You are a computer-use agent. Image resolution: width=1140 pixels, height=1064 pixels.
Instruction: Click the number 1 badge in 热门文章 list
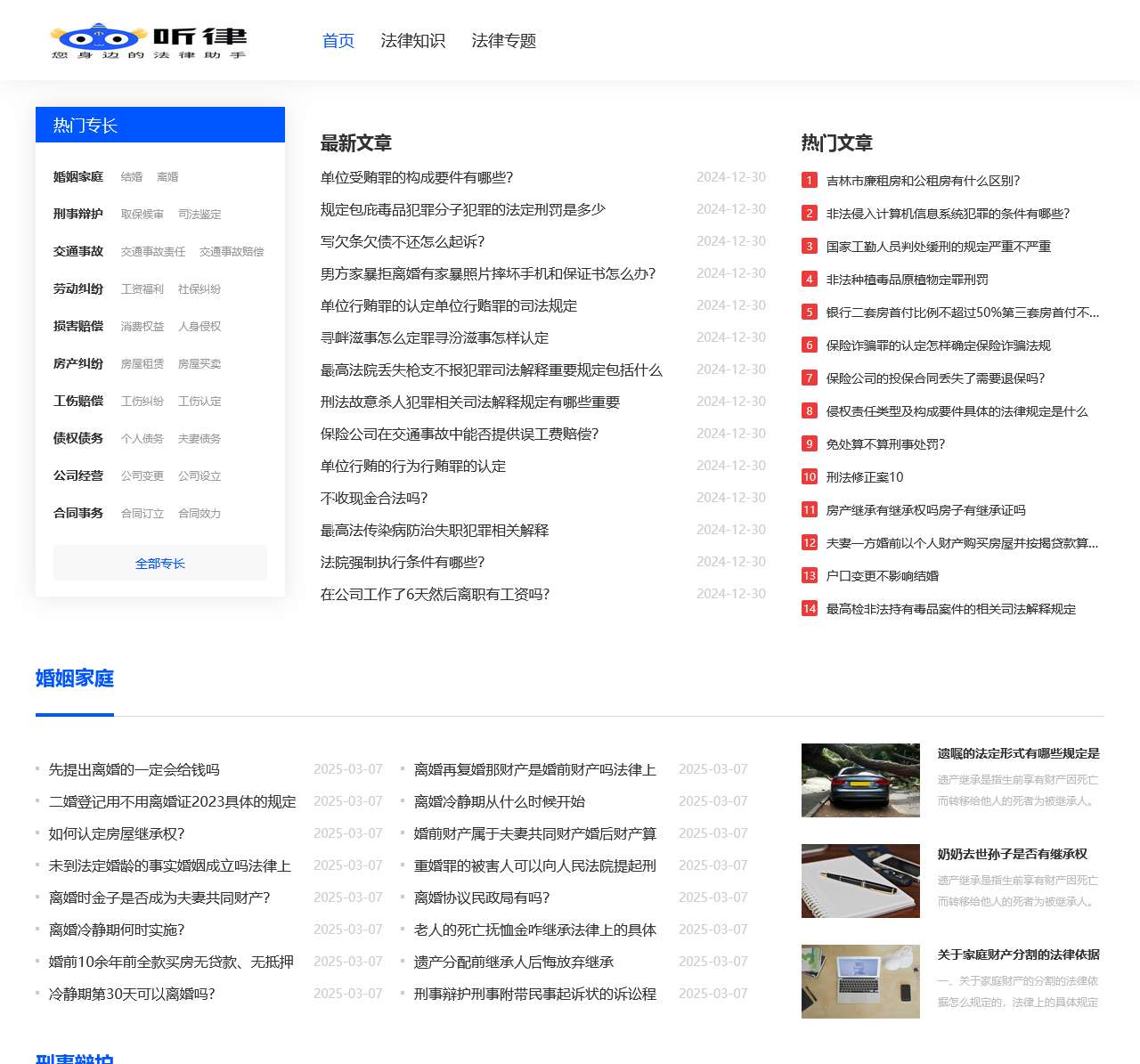(809, 180)
